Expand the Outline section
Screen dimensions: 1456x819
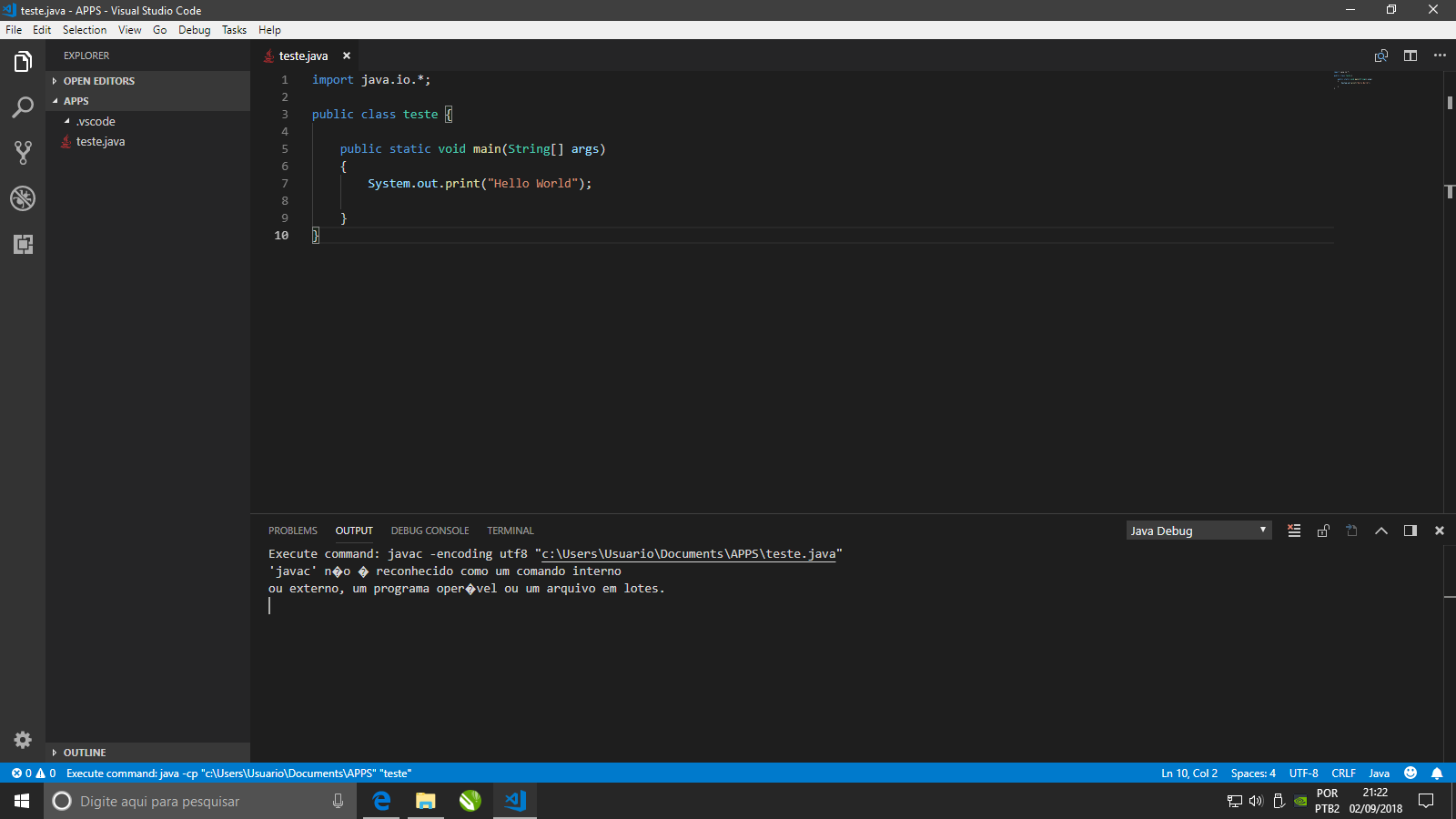tap(147, 753)
